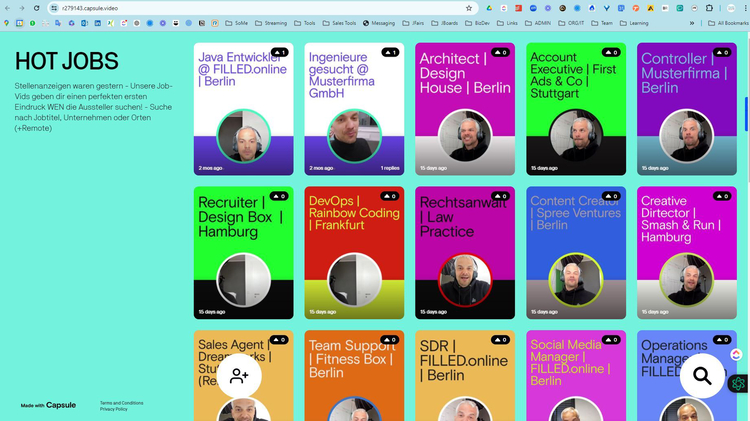Click upvote badge on DevOps card
The image size is (750, 421).
point(390,196)
